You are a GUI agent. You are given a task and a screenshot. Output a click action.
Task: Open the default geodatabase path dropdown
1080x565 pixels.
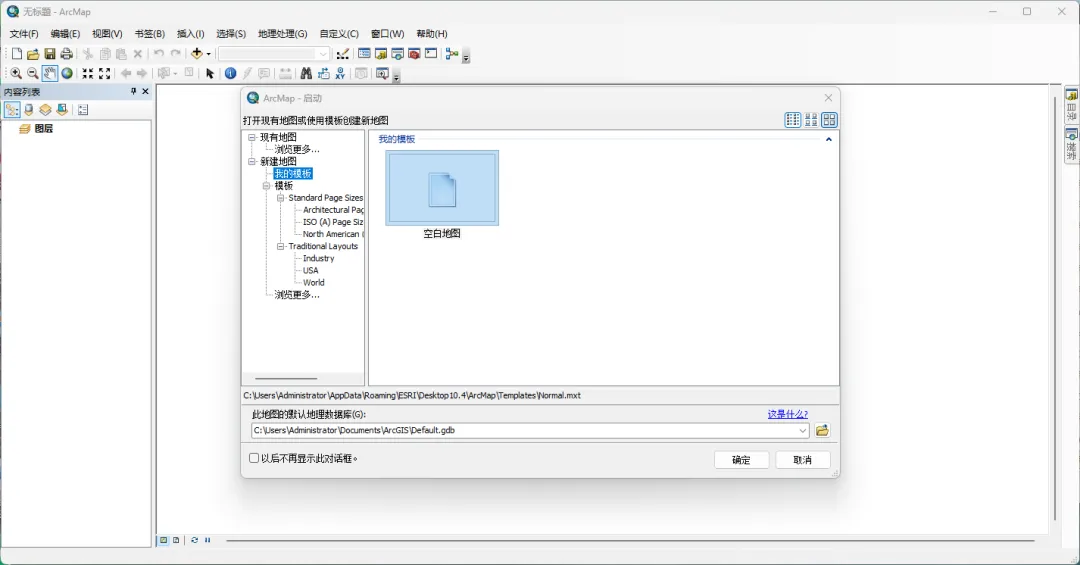coord(802,431)
